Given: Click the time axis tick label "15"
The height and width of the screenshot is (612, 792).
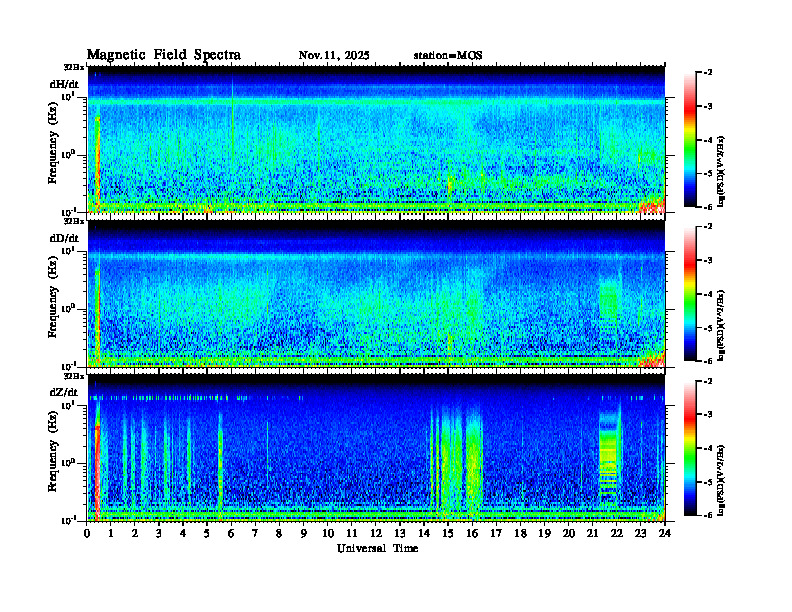Looking at the screenshot, I should tap(448, 533).
